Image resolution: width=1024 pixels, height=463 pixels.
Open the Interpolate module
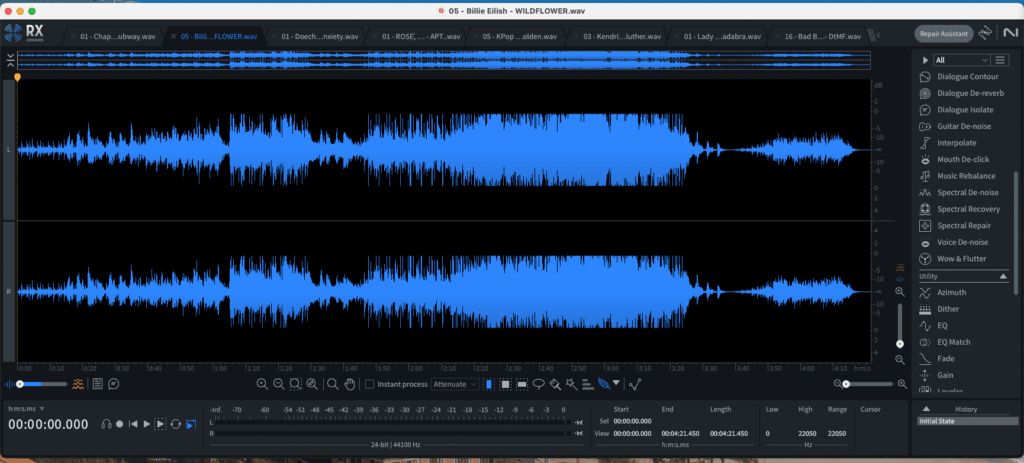tap(948, 143)
